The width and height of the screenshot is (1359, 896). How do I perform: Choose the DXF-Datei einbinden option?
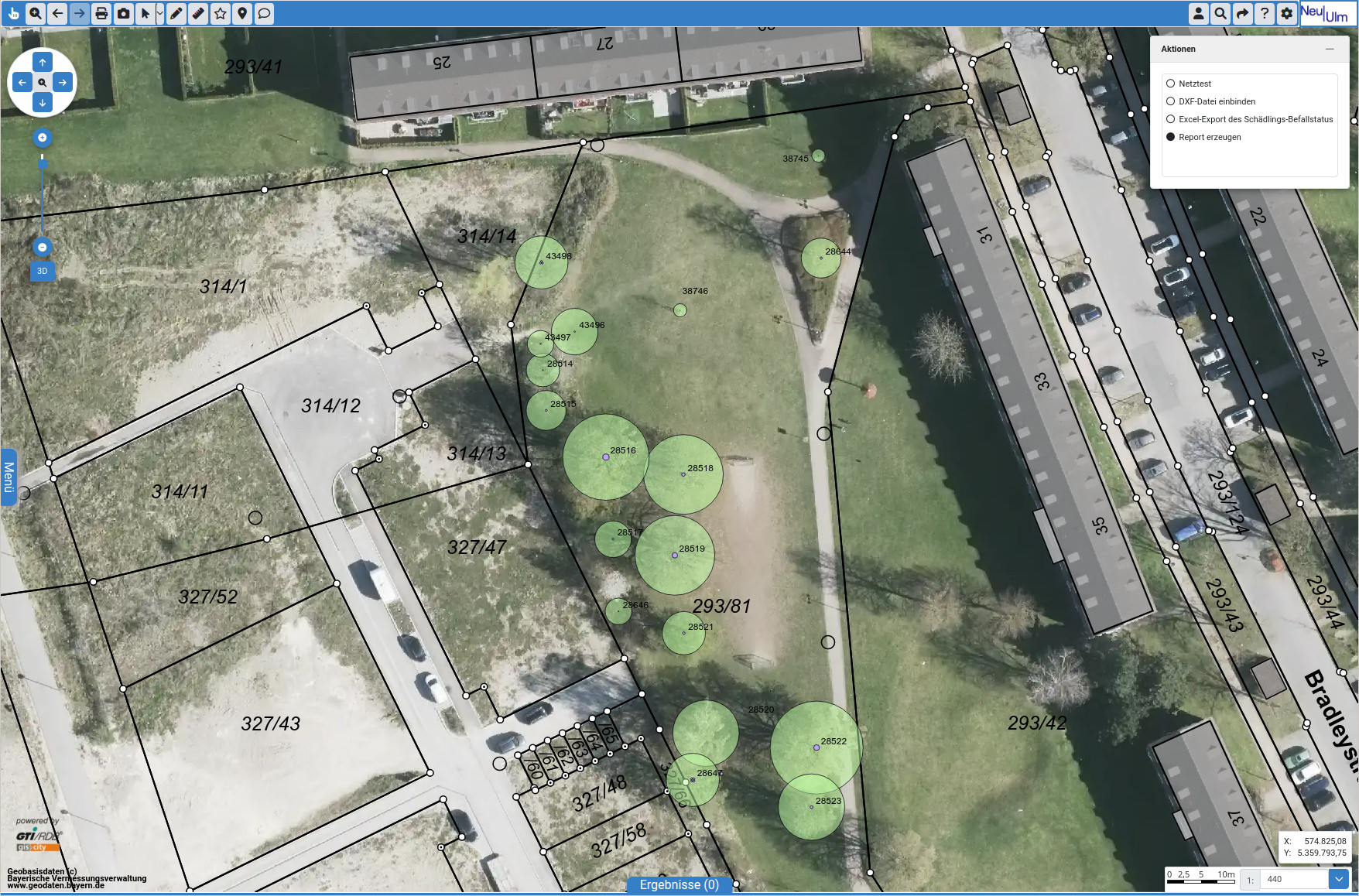tap(1171, 101)
